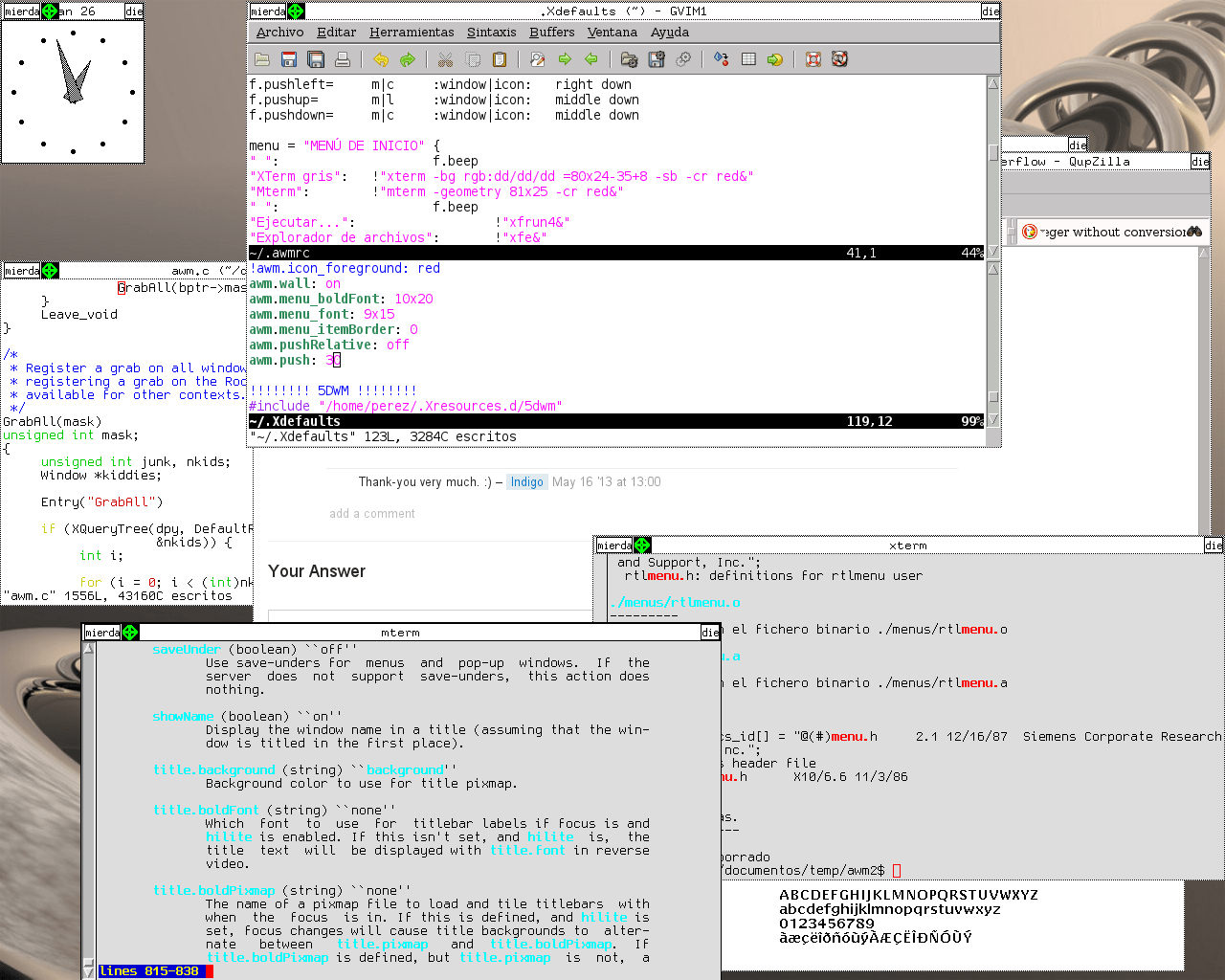
Task: Click 'title.background' heading in mterm
Action: coord(213,770)
